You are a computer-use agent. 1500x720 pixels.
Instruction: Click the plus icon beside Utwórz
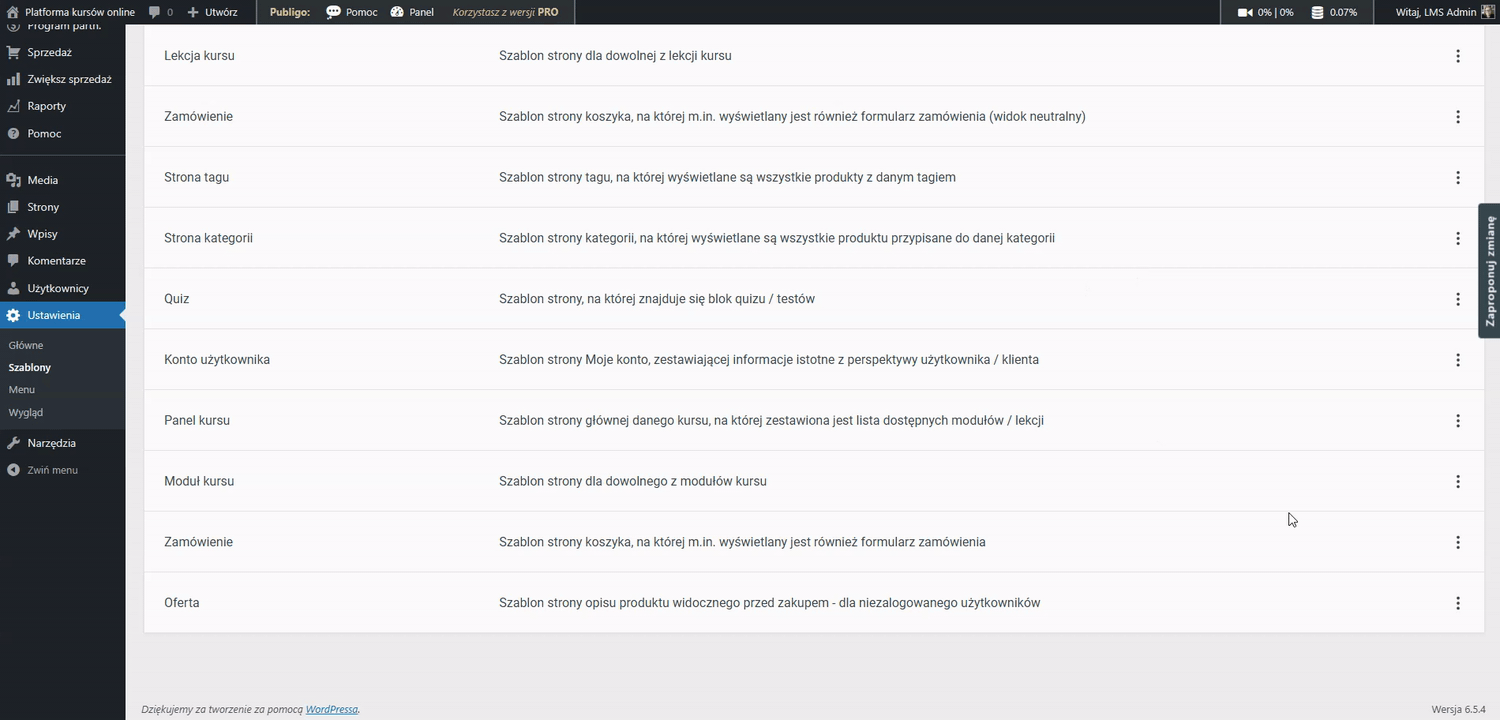(193, 12)
